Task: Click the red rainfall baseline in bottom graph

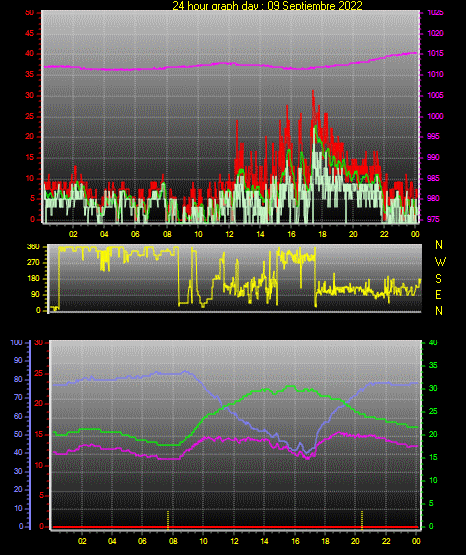Action: 235,527
